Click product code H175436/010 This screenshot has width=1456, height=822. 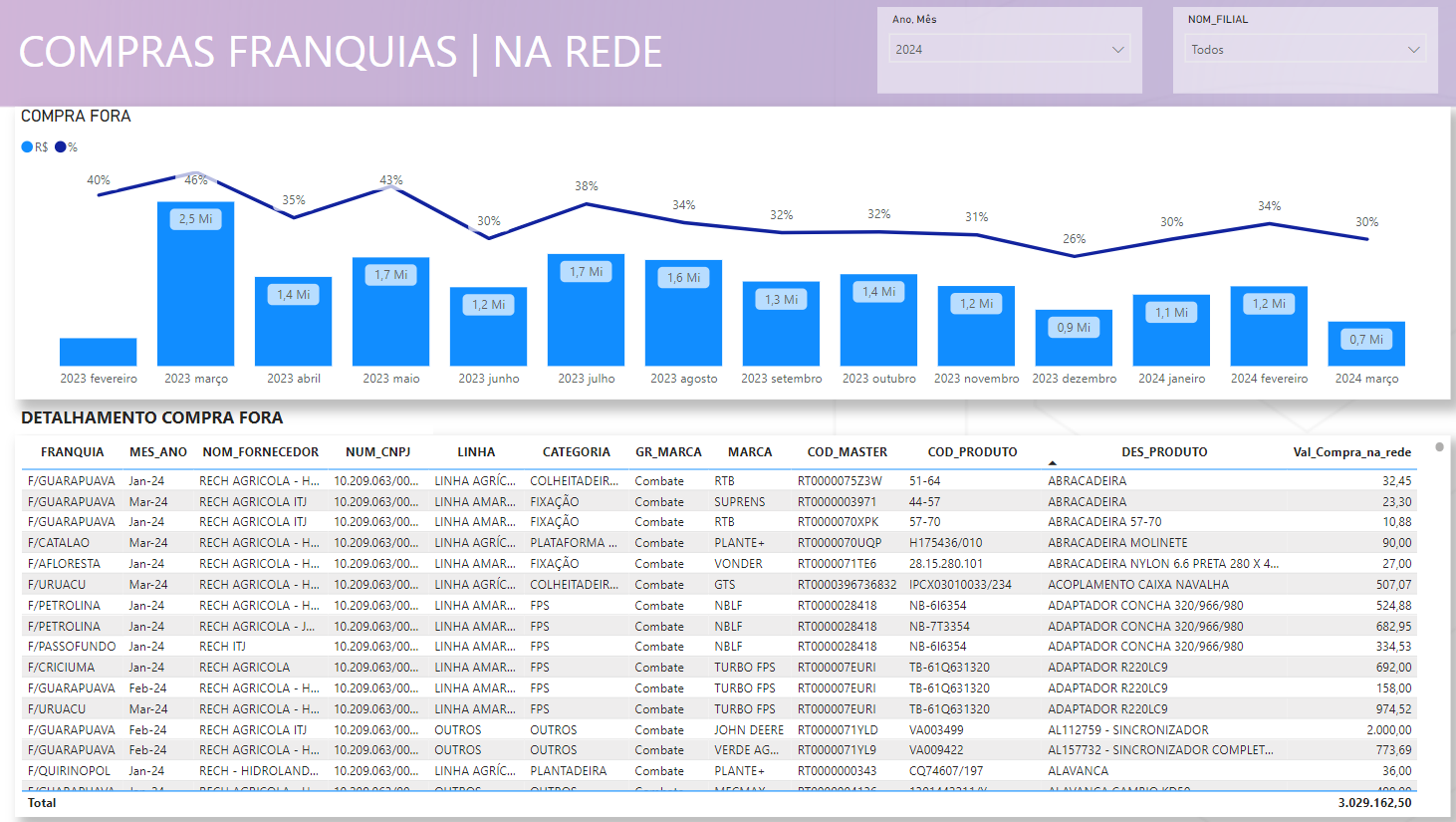[x=946, y=543]
